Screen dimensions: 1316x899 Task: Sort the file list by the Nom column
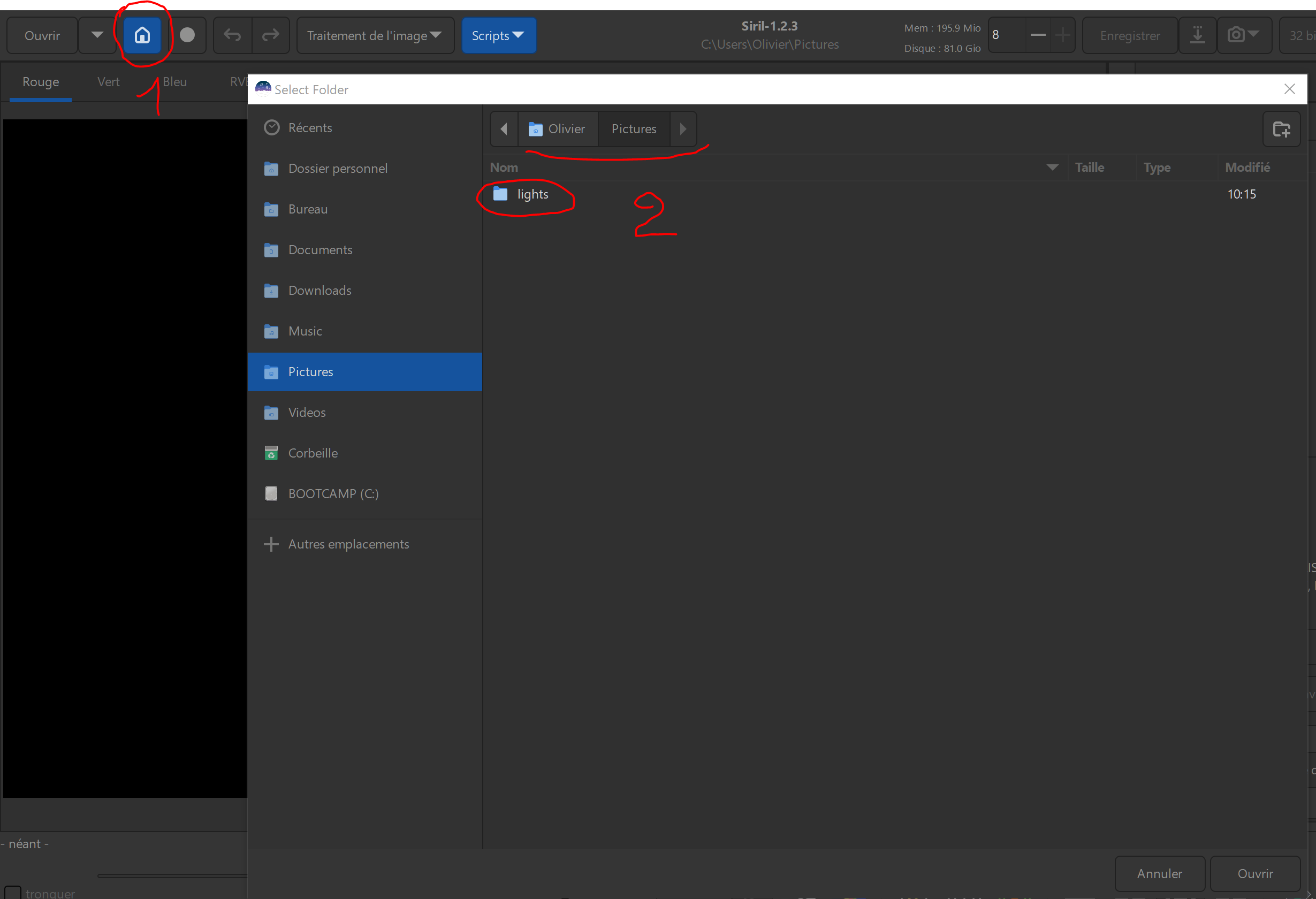click(x=504, y=167)
